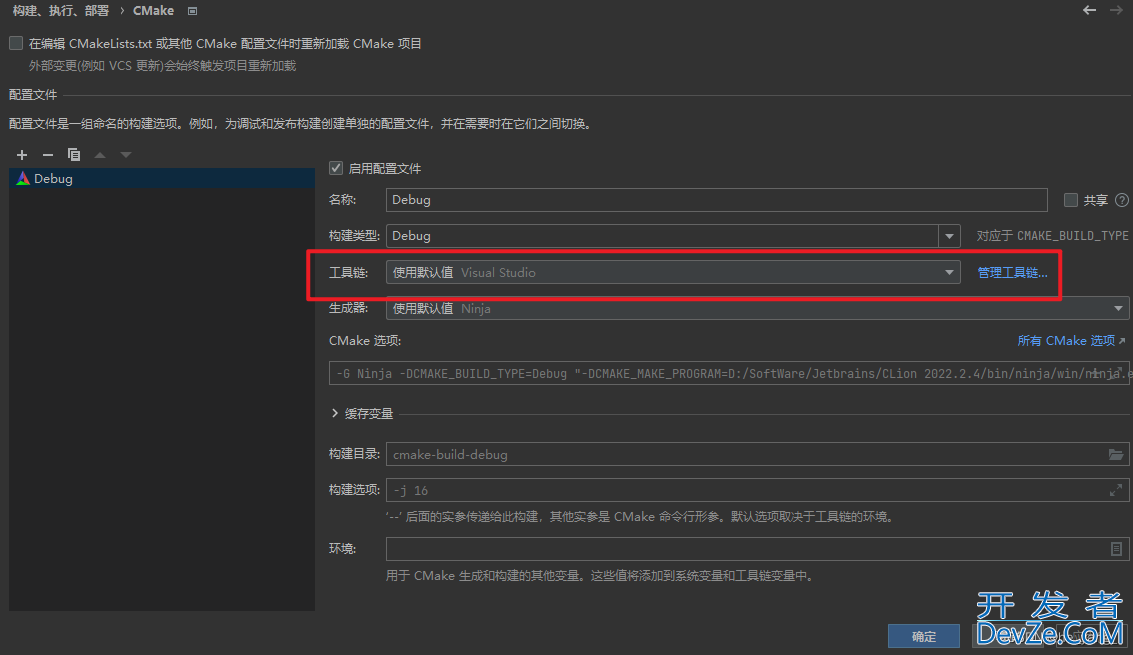
Task: Focus the 名称 input field
Action: 716,200
